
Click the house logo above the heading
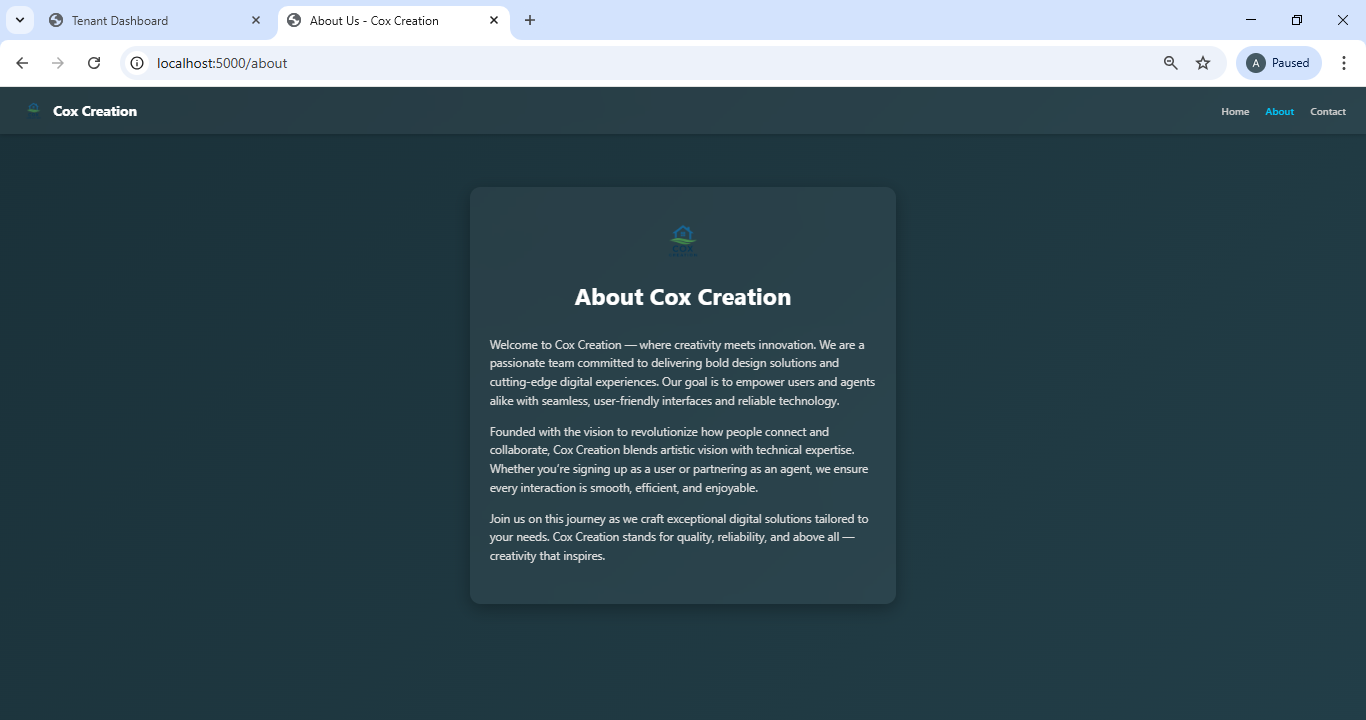tap(682, 241)
